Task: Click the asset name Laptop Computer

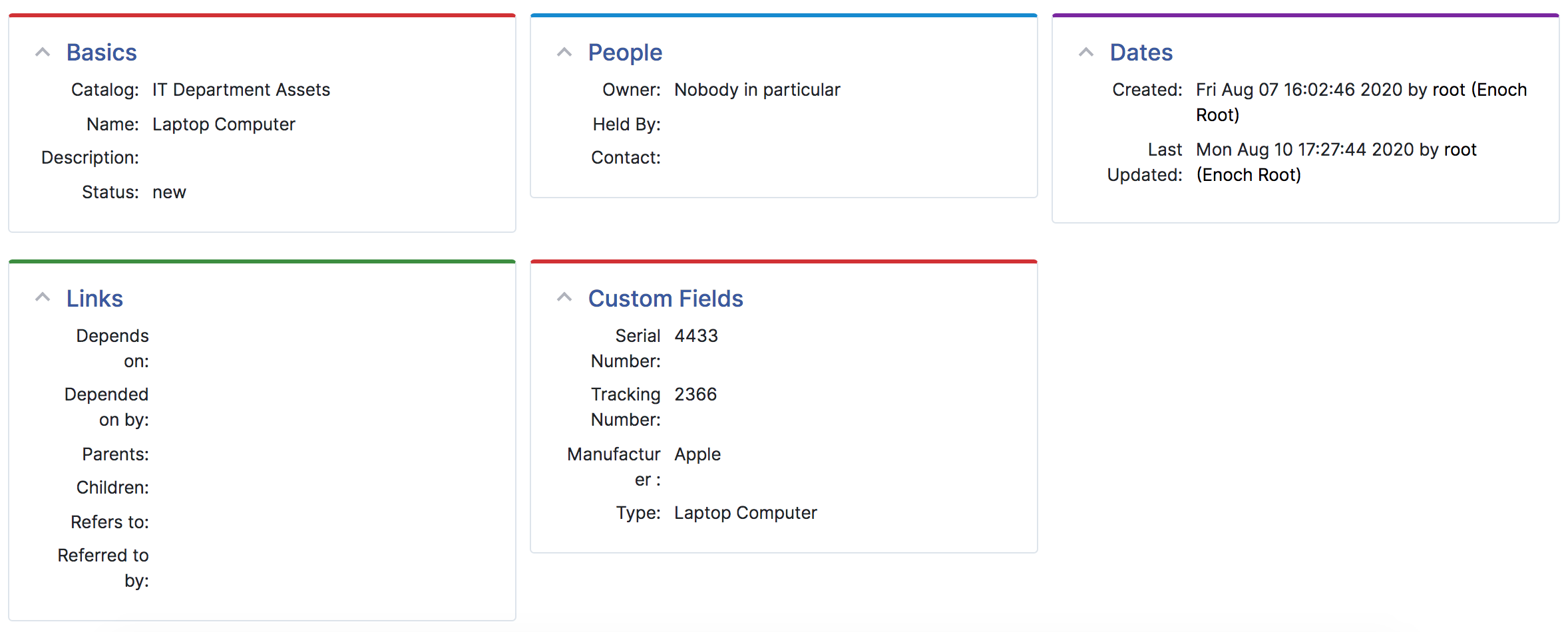Action: [x=224, y=124]
